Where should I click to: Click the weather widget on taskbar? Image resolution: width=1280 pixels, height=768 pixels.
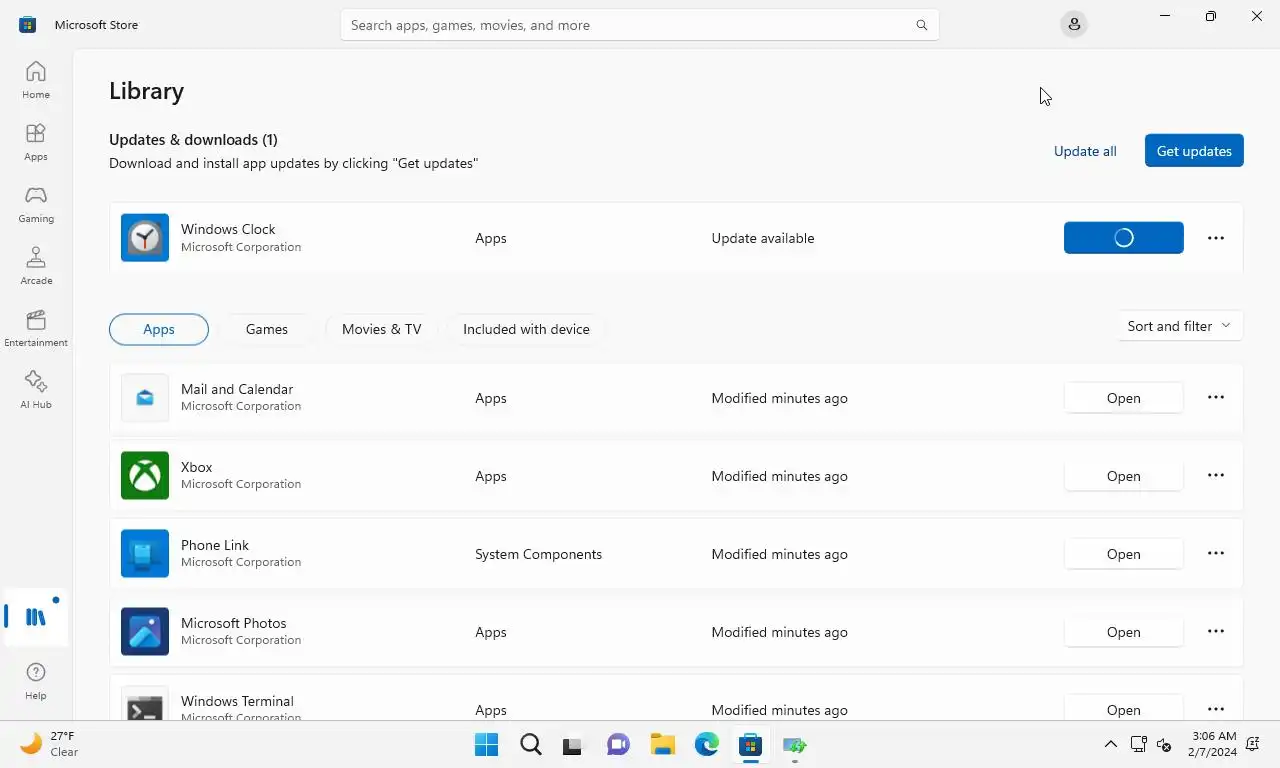coord(50,744)
